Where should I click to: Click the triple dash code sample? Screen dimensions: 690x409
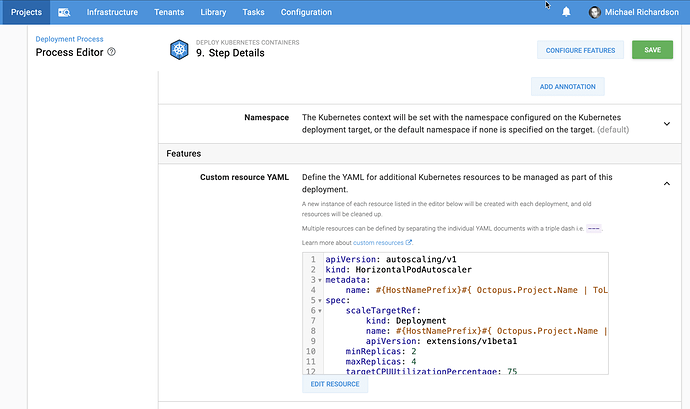(x=594, y=228)
